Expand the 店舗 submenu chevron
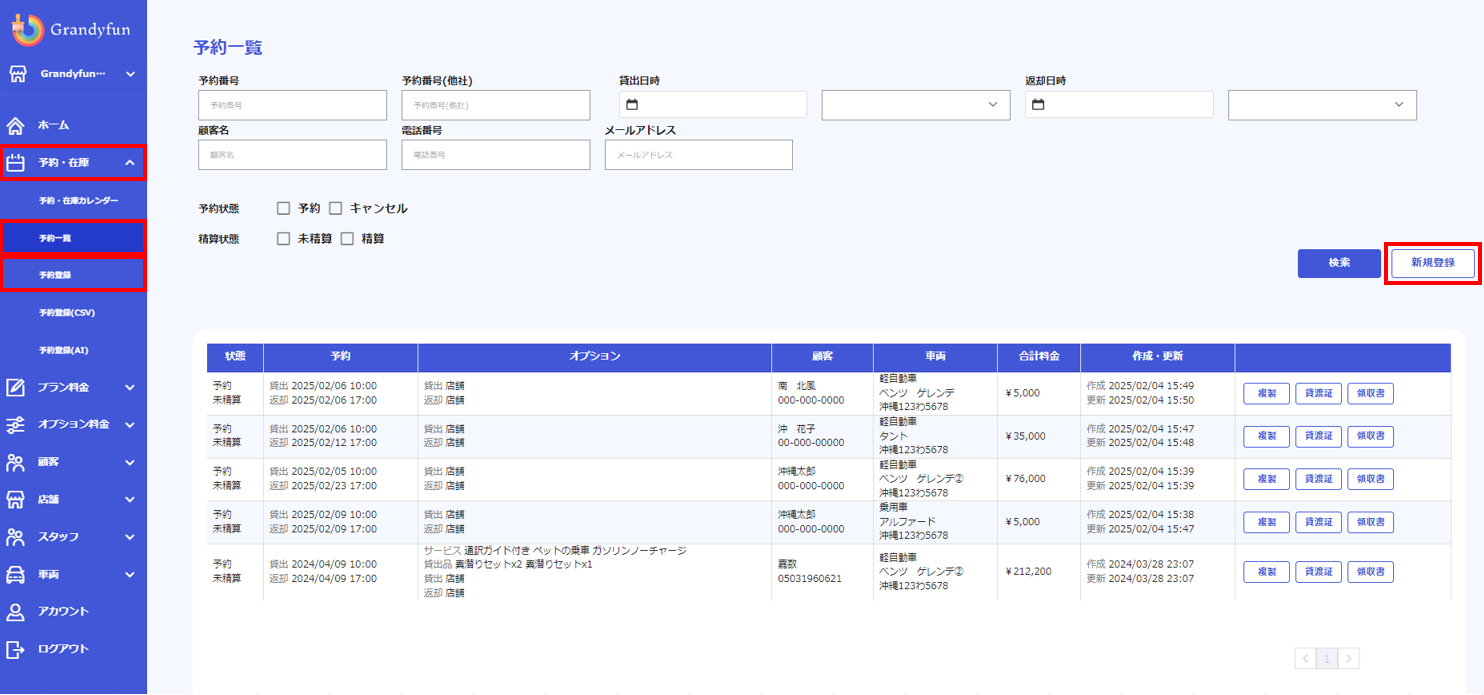The height and width of the screenshot is (695, 1484). [x=130, y=499]
